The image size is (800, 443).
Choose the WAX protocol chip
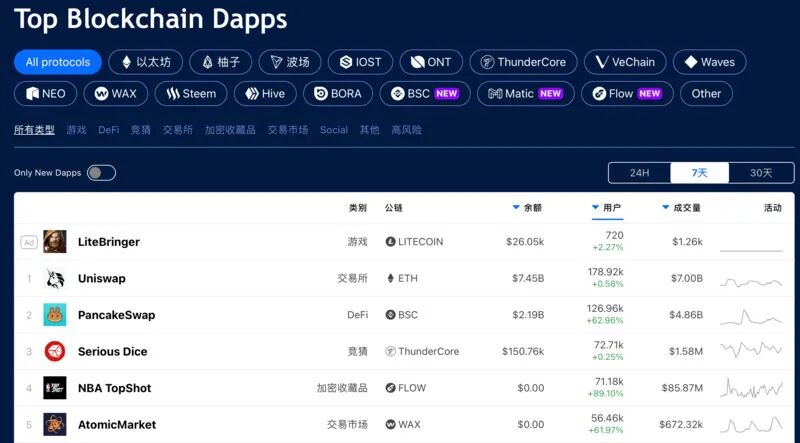pyautogui.click(x=116, y=93)
